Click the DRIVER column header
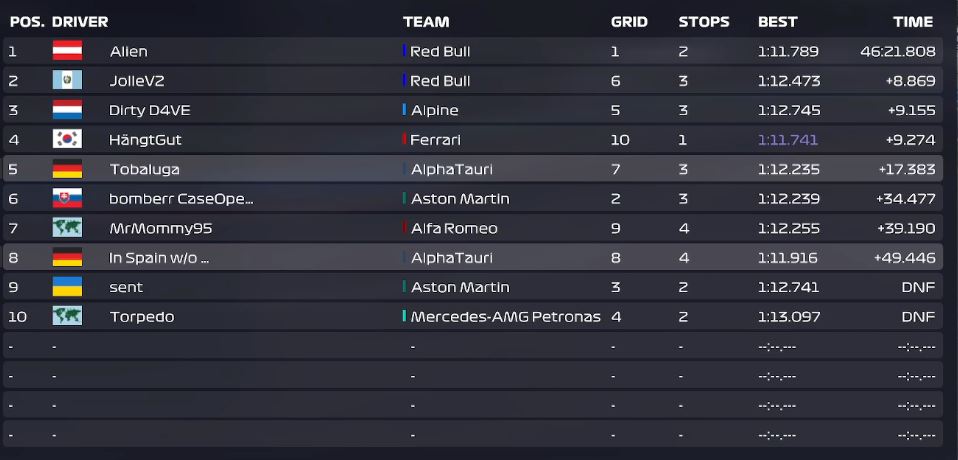Image resolution: width=958 pixels, height=460 pixels. [80, 22]
